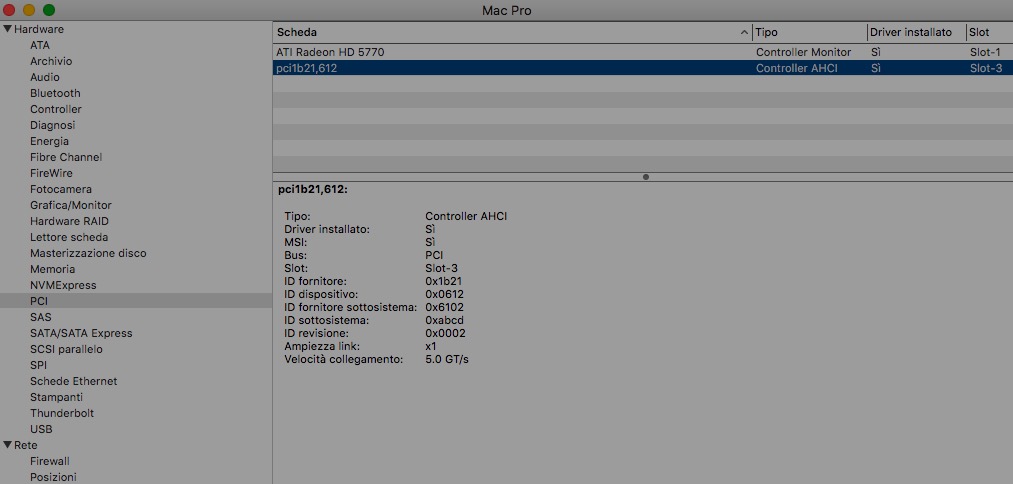Screen dimensions: 1013x484
Task: Click Controller Monitor type cell
Action: pyautogui.click(x=804, y=52)
